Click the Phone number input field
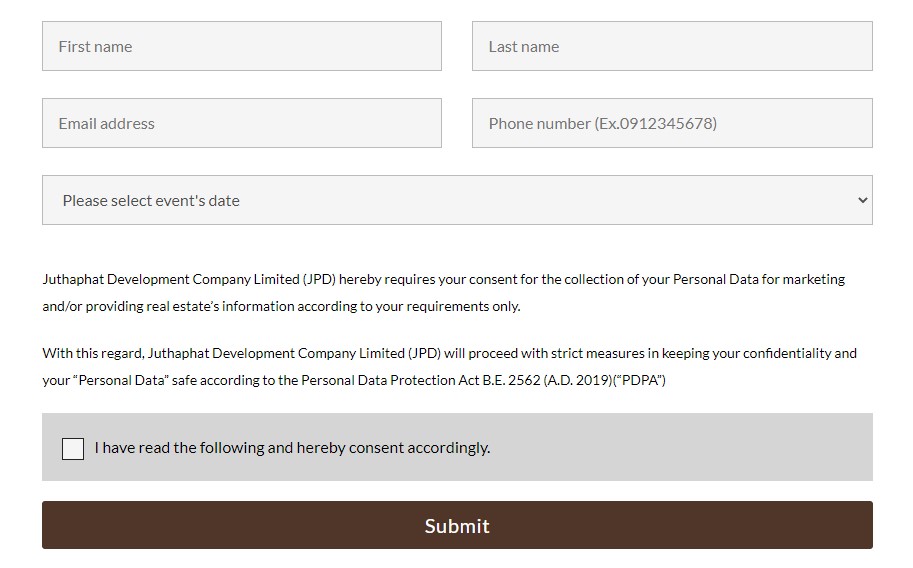The width and height of the screenshot is (913, 568). [x=672, y=123]
